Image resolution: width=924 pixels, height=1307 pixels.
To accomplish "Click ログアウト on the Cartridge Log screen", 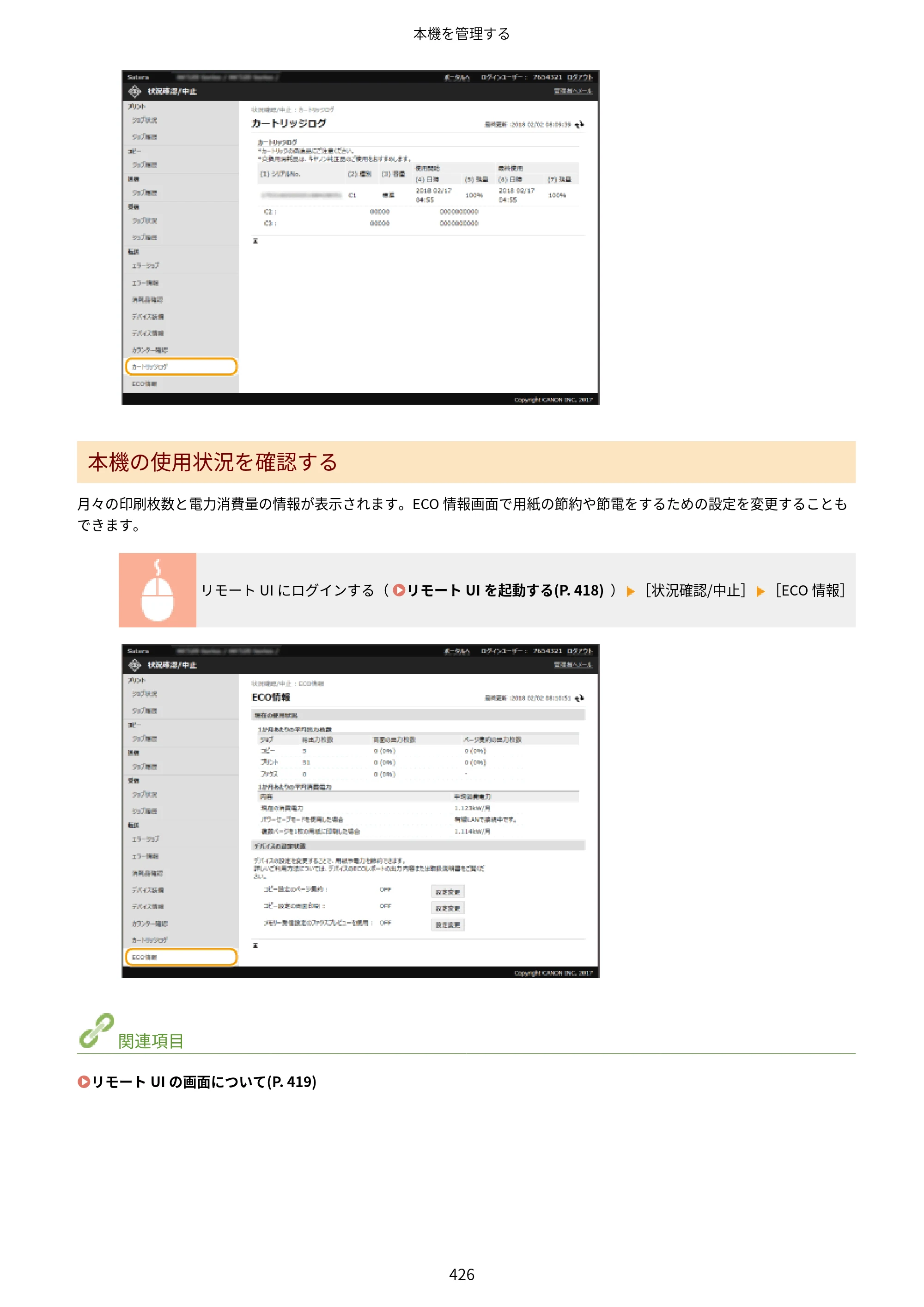I will [579, 78].
